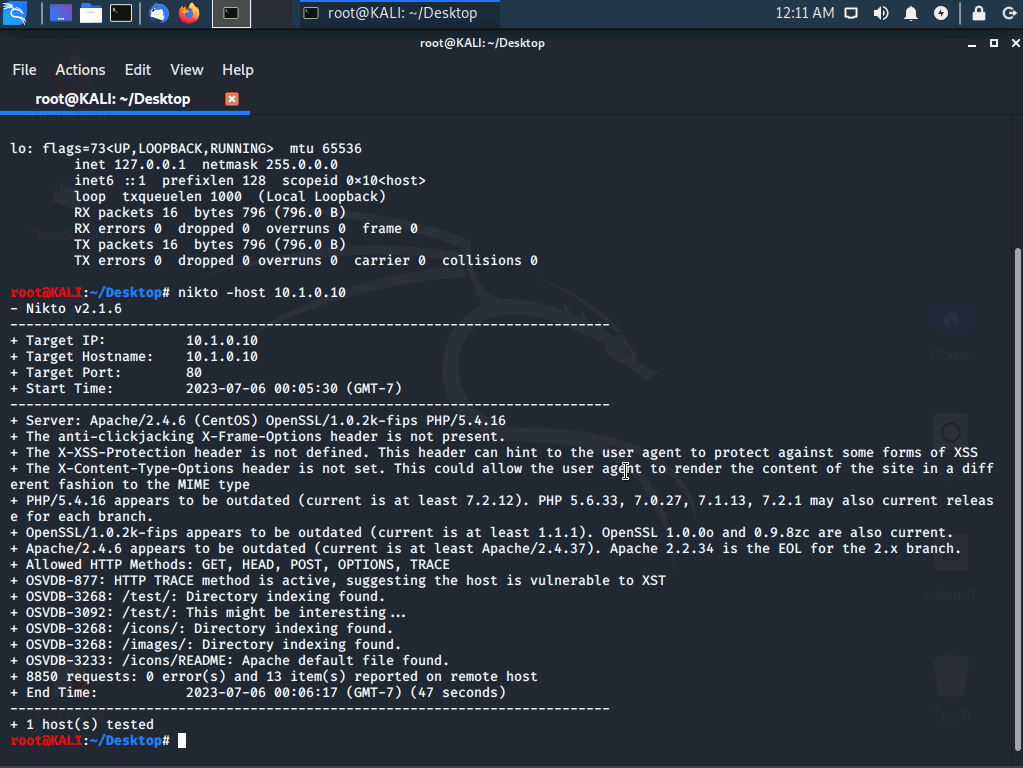This screenshot has height=768, width=1023.
Task: Click the 'OpenSSL/1.0.2k-fips appears to be outdated' line
Action: point(481,533)
